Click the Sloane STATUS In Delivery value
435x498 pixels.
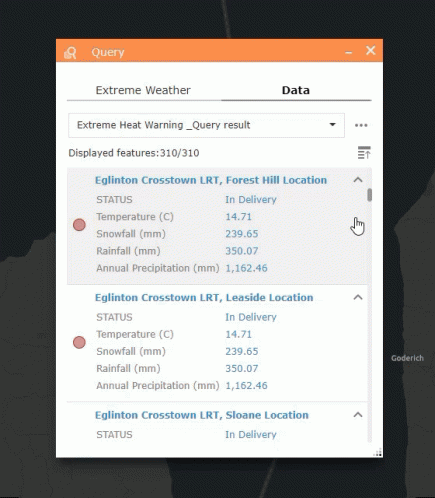tap(251, 435)
